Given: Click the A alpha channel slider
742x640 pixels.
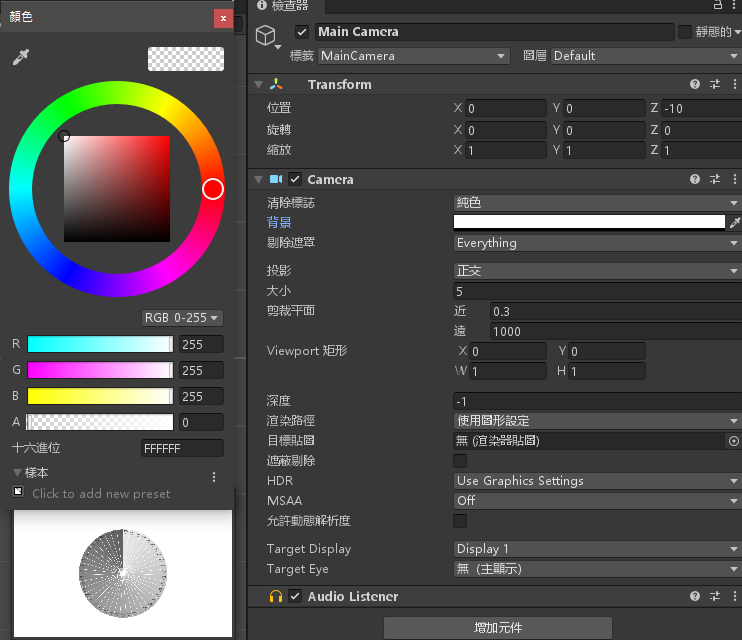Looking at the screenshot, I should (100, 422).
